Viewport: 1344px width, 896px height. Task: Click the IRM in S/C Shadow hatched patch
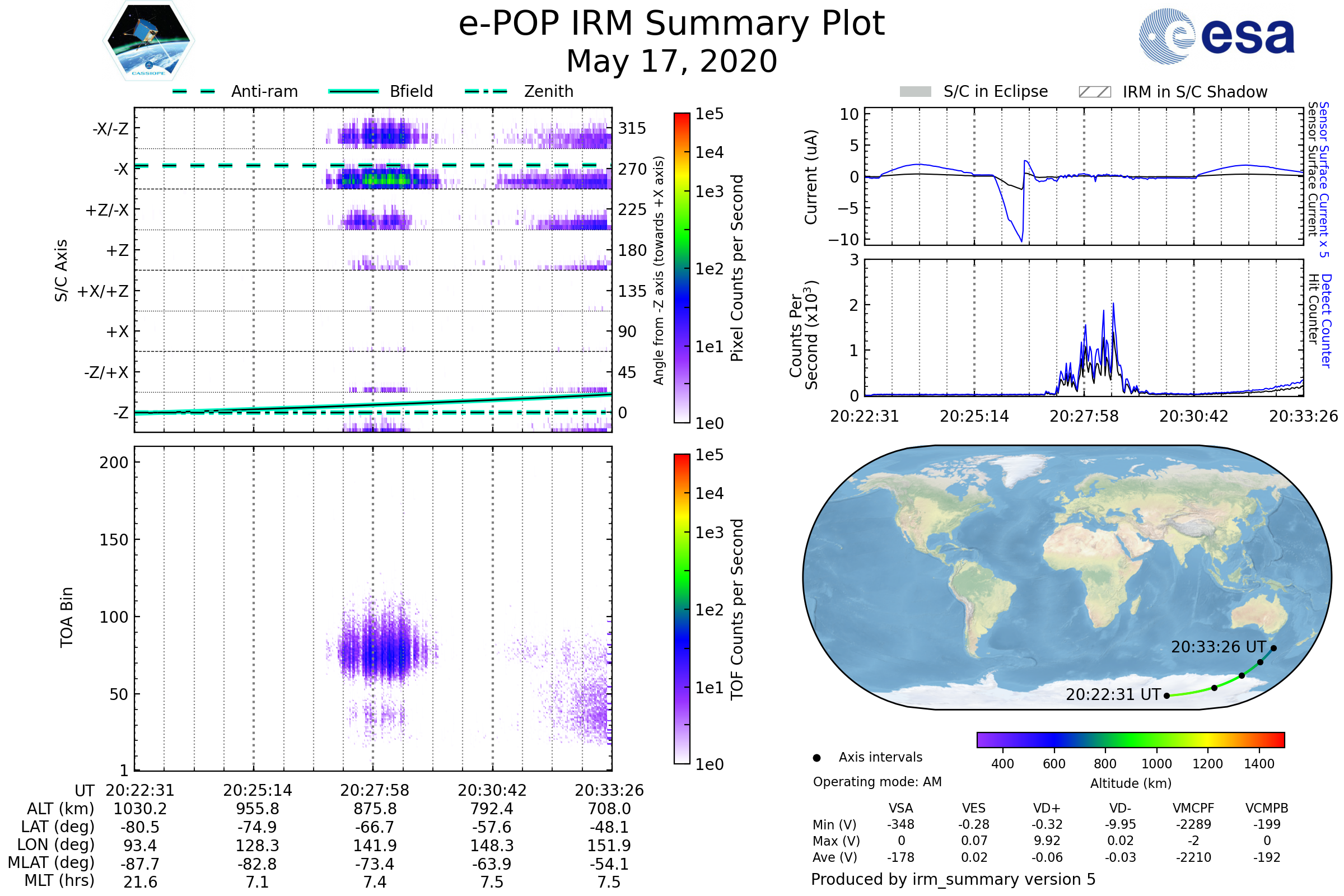[x=1094, y=92]
